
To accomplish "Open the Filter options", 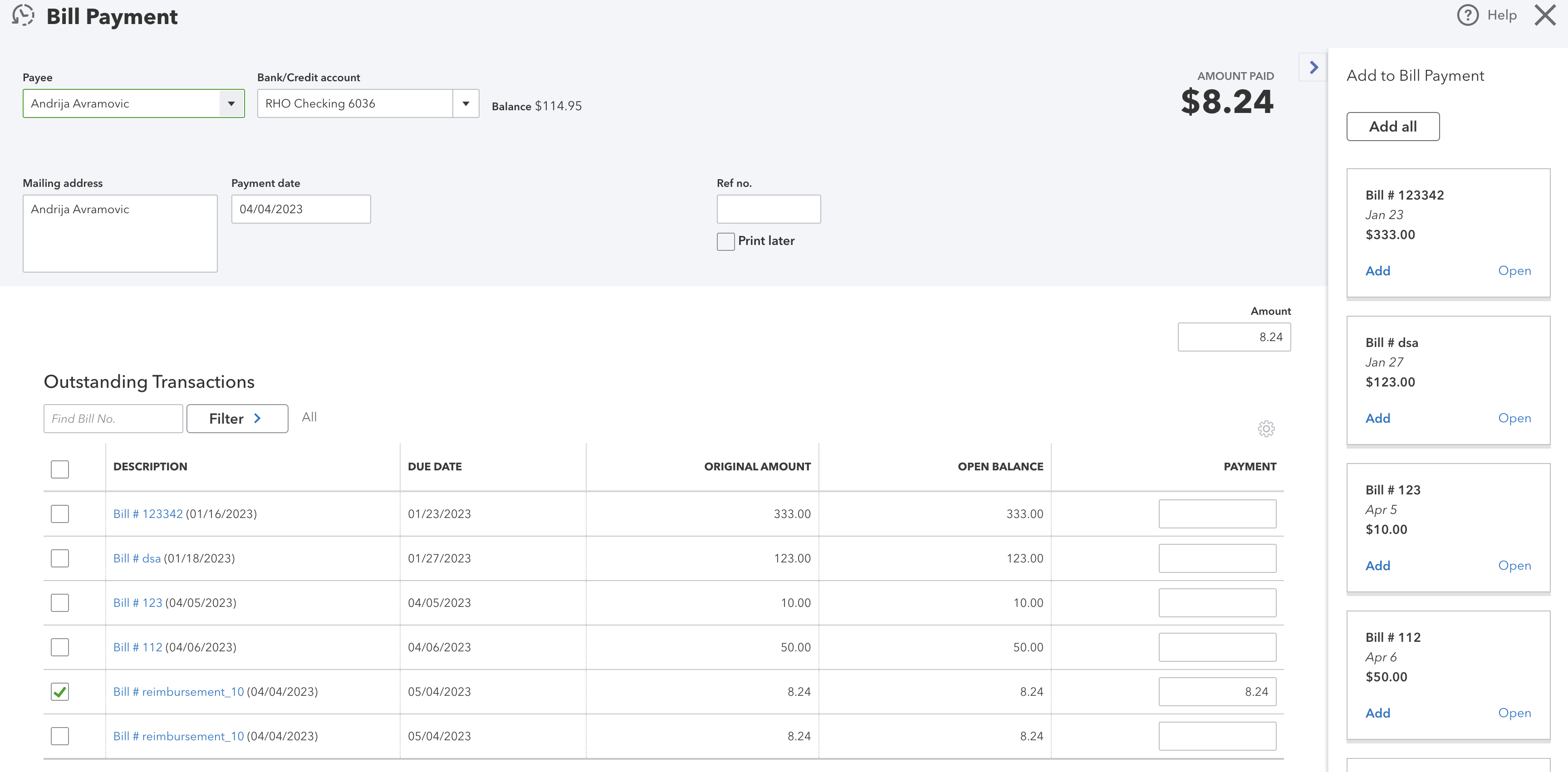I will click(x=237, y=419).
